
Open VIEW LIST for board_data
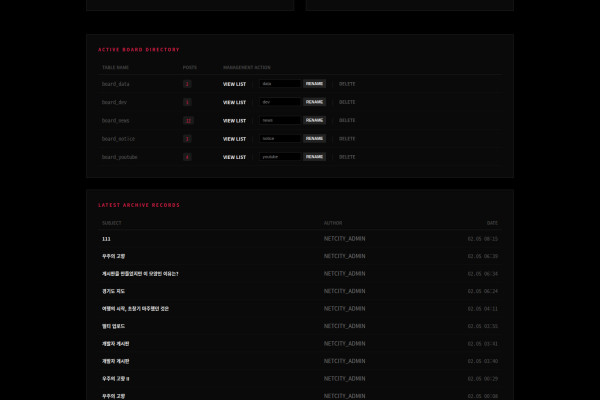(234, 84)
